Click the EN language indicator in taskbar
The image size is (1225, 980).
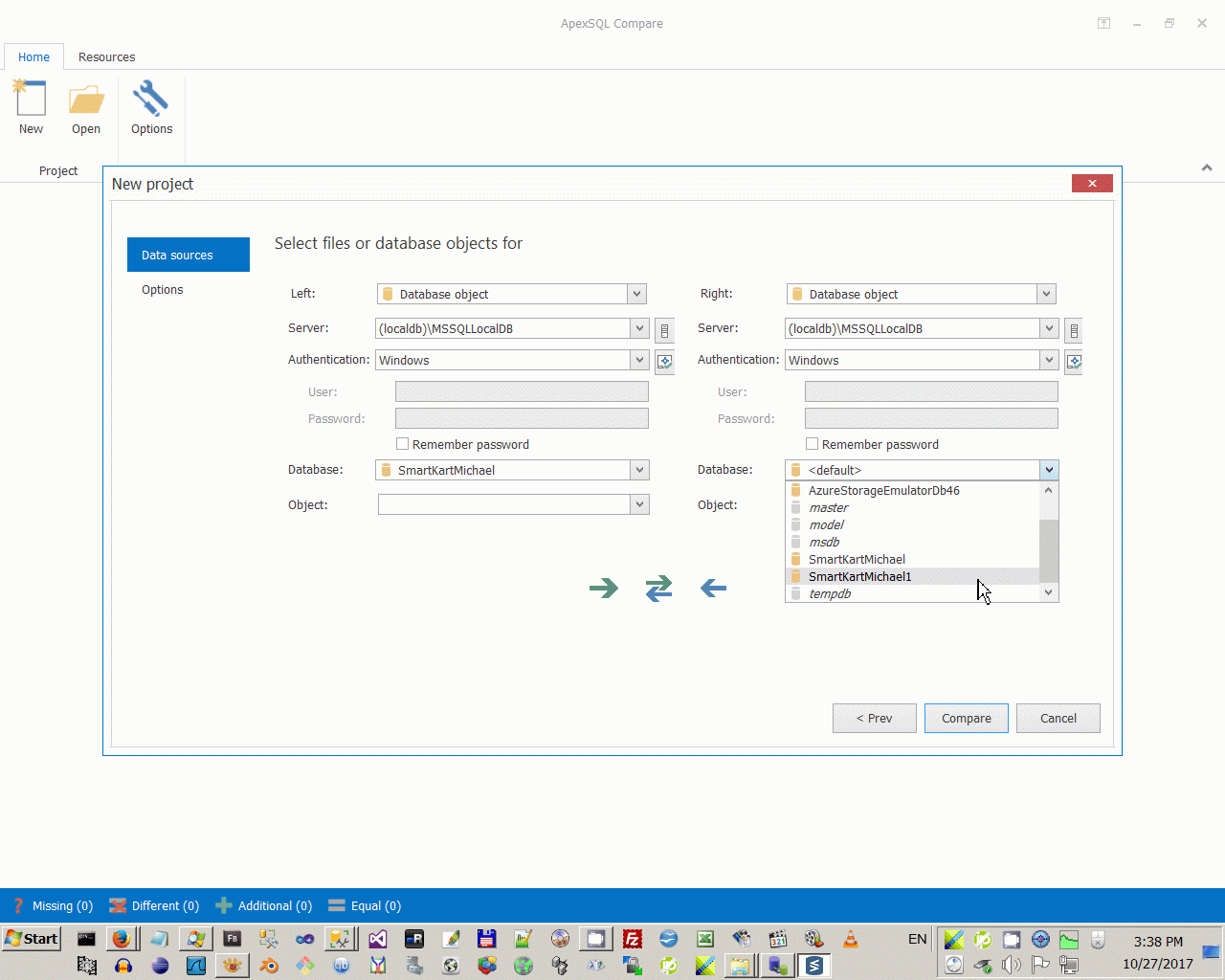coord(917,939)
